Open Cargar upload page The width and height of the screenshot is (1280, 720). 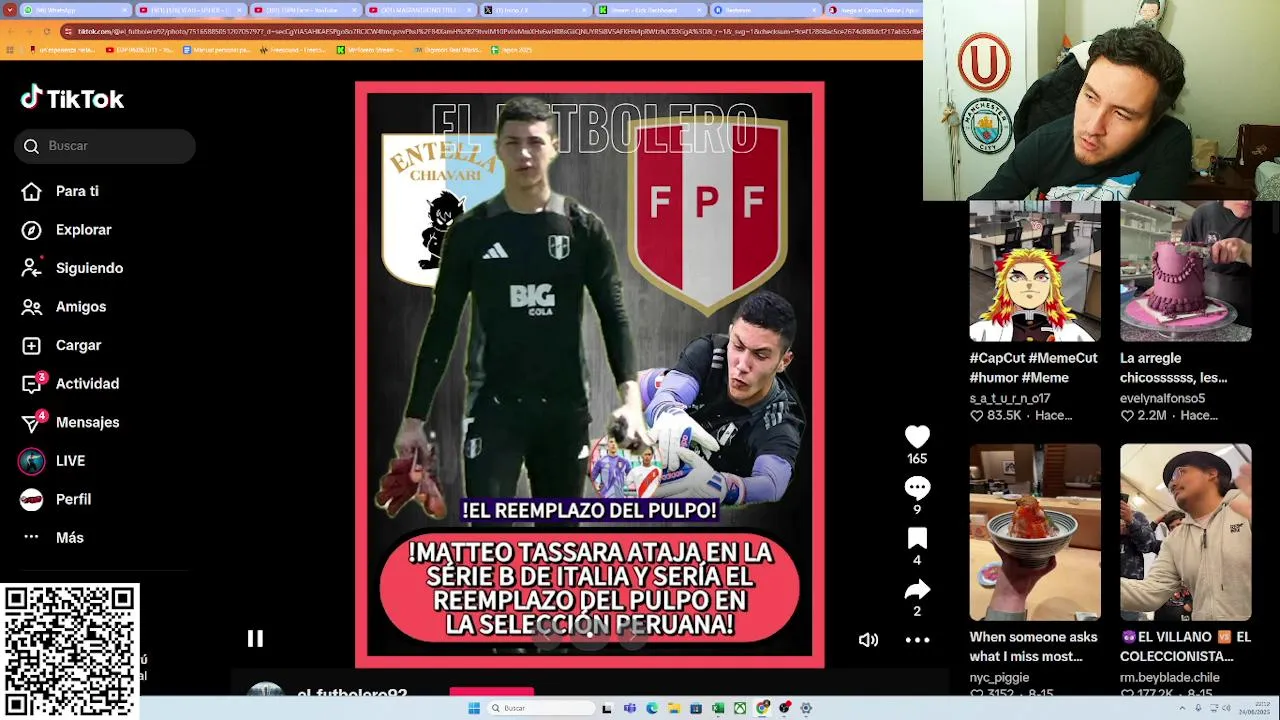[x=78, y=345]
